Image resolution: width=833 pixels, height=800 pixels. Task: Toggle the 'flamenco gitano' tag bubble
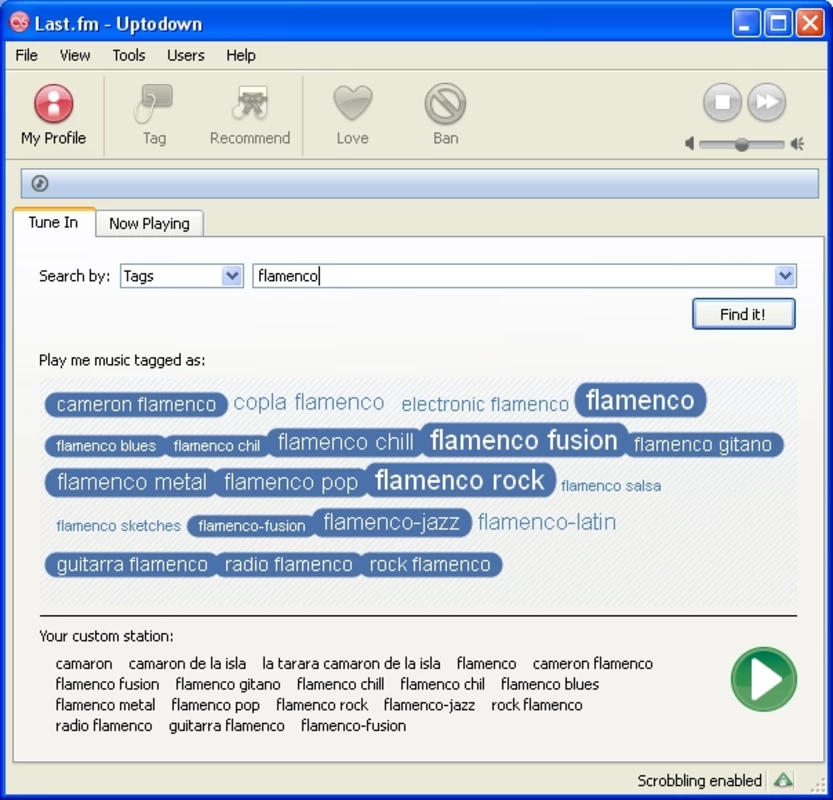[702, 444]
